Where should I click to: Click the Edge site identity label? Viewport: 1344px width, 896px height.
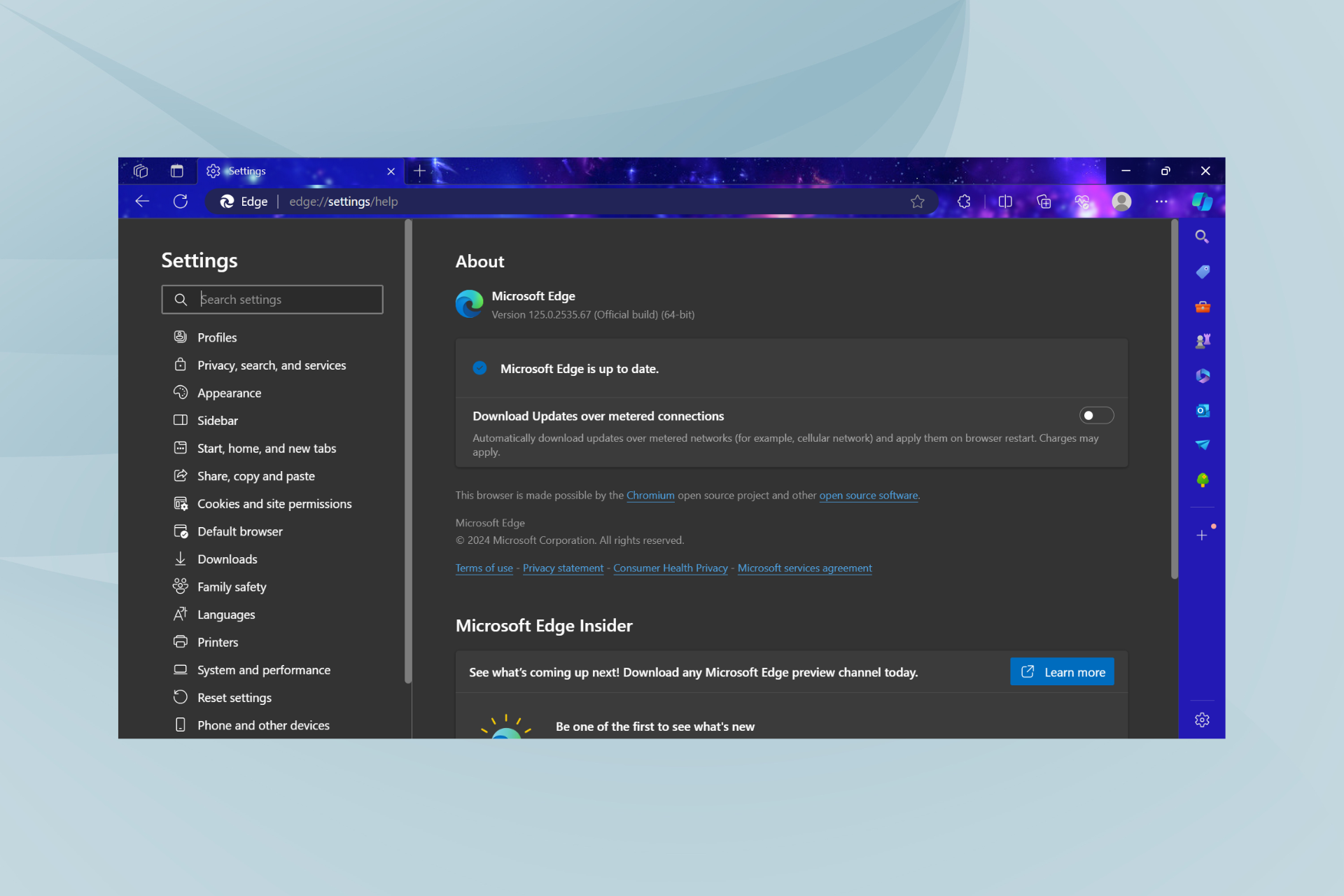coord(244,202)
